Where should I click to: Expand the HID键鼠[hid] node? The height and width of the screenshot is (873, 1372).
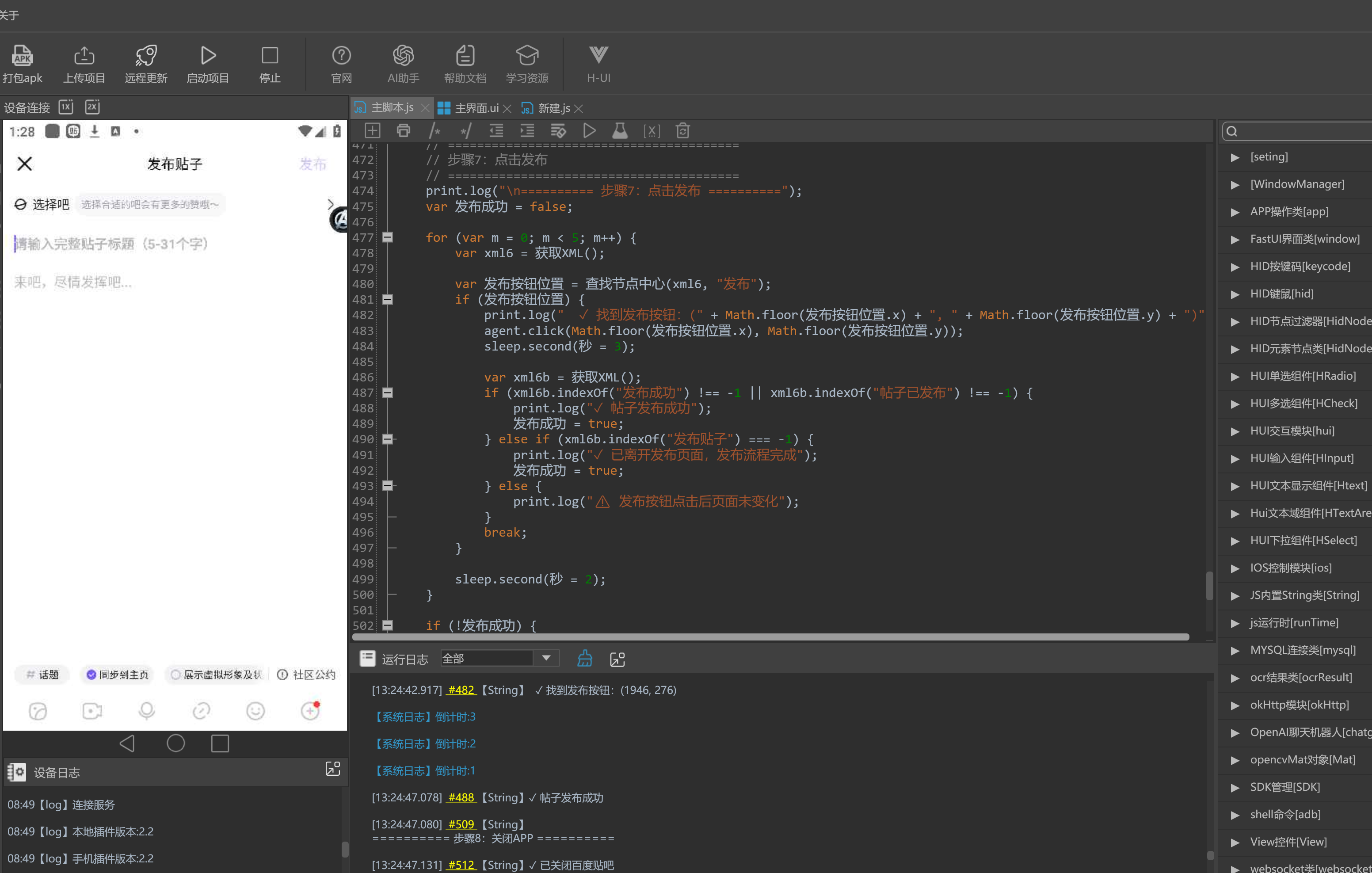pyautogui.click(x=1235, y=294)
